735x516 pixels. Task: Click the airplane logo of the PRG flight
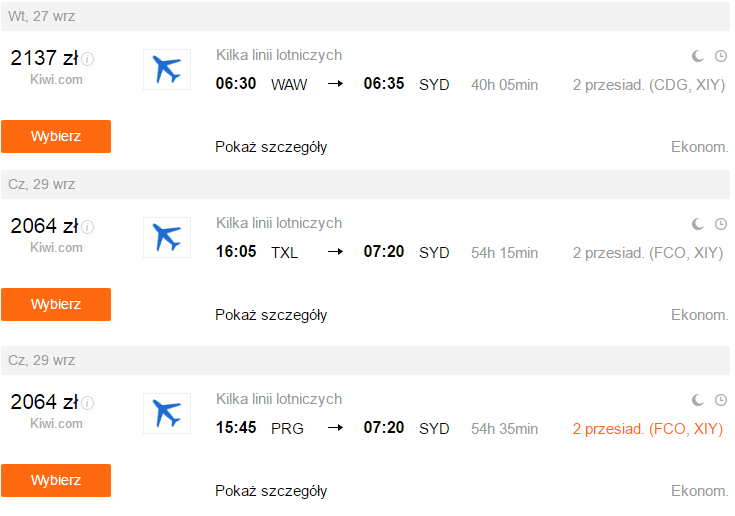167,413
